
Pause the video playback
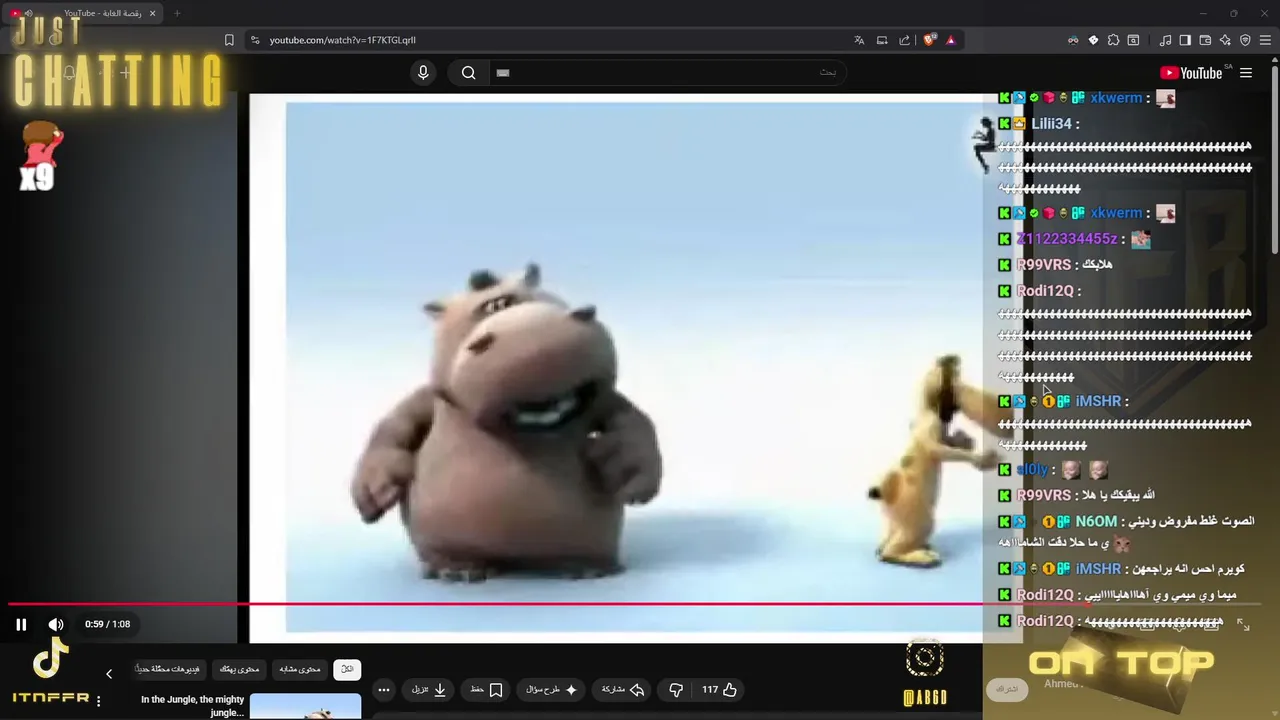coord(21,624)
